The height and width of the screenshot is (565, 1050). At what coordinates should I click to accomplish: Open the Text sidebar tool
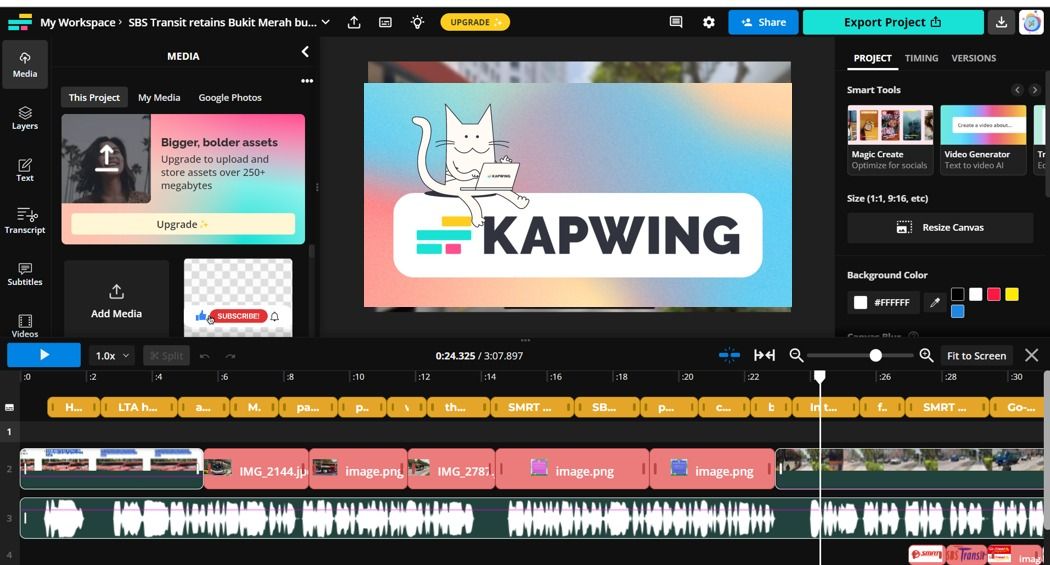click(x=25, y=170)
